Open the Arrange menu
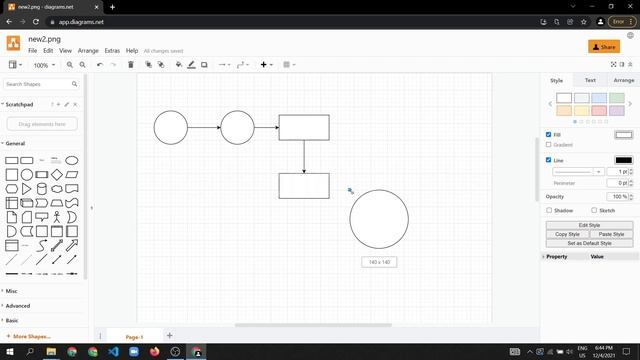Viewport: 640px width, 360px height. 88,51
